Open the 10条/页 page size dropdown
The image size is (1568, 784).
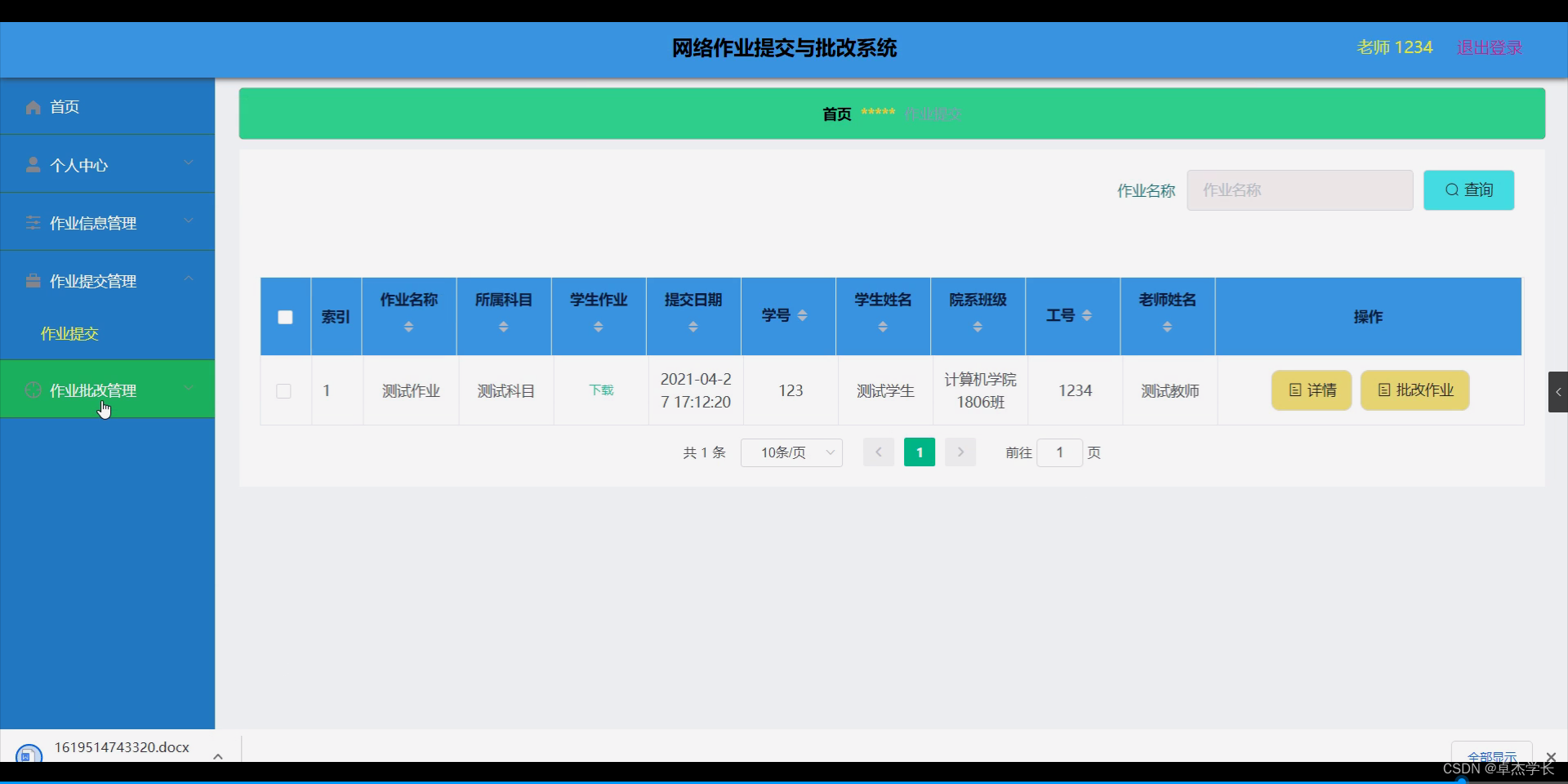click(x=791, y=452)
